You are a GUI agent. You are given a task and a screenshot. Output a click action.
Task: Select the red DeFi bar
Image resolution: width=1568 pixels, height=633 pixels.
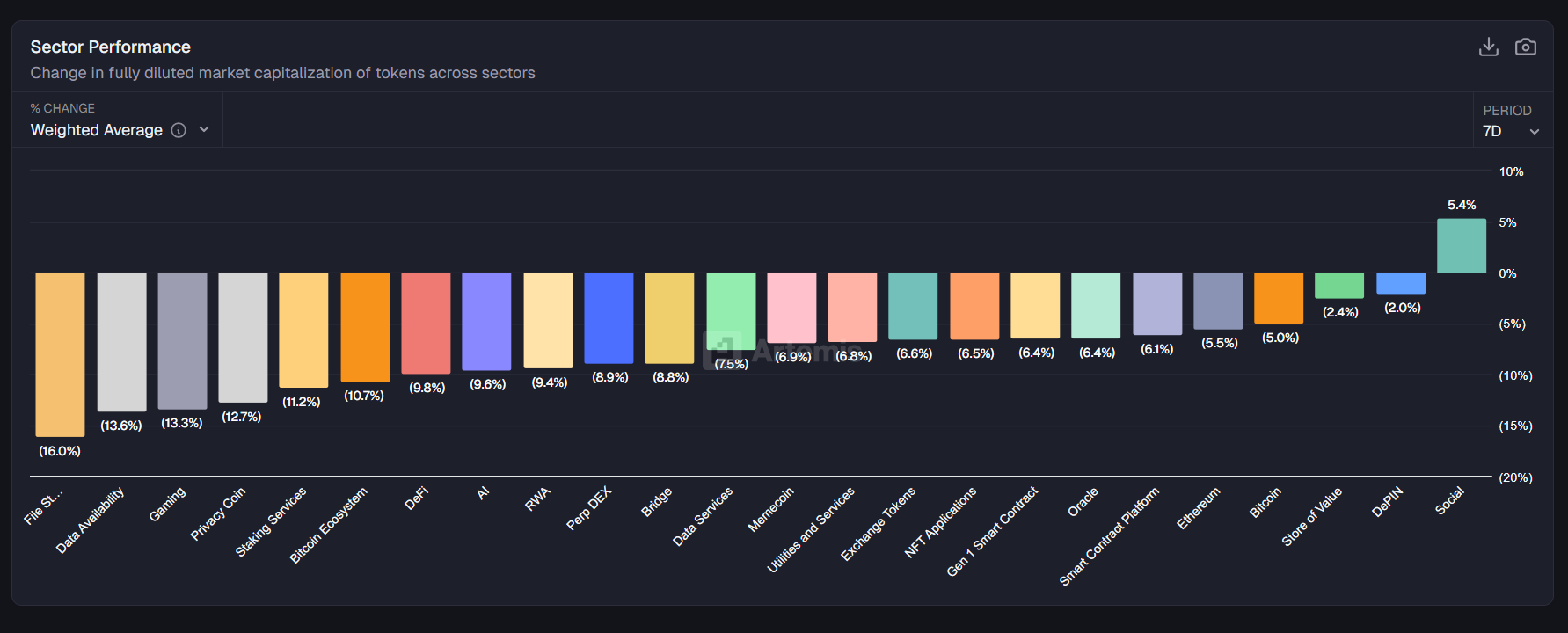(426, 323)
